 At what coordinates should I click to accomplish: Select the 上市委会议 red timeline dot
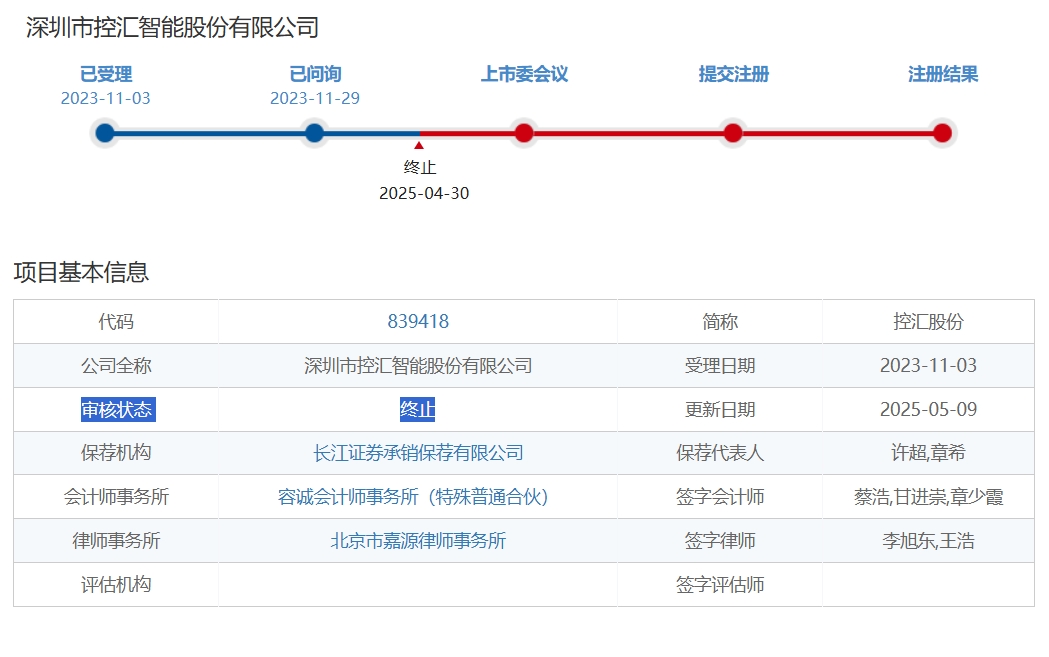tap(524, 132)
